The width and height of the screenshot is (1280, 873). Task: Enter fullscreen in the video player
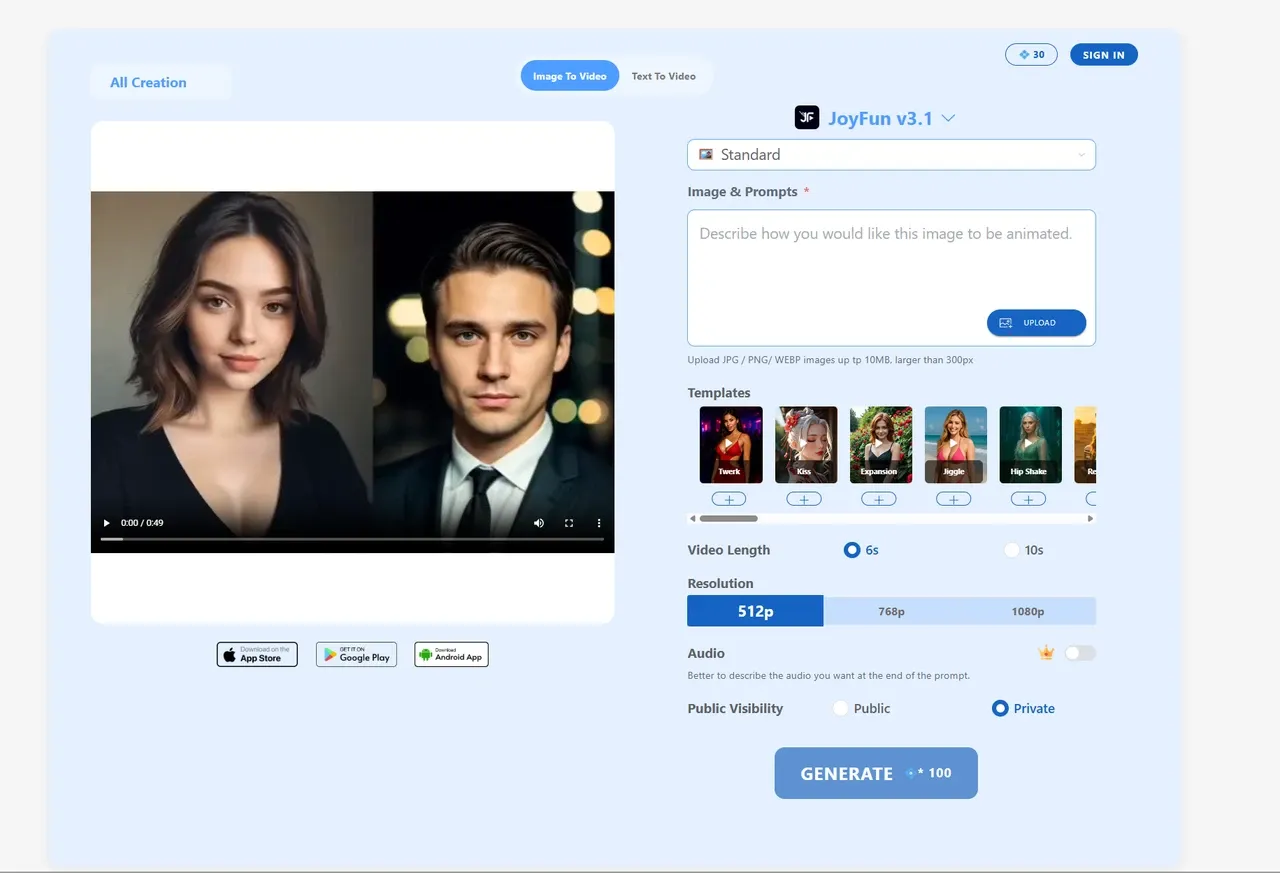coord(569,523)
